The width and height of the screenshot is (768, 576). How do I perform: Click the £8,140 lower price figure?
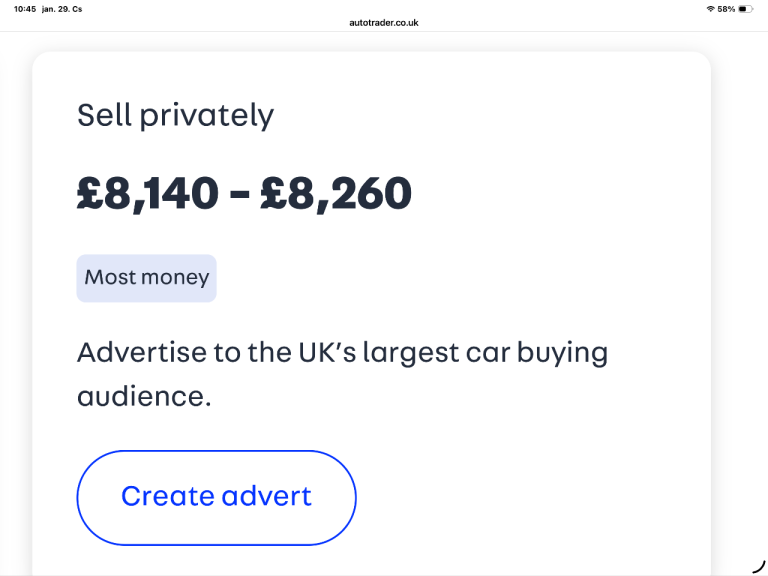[147, 193]
